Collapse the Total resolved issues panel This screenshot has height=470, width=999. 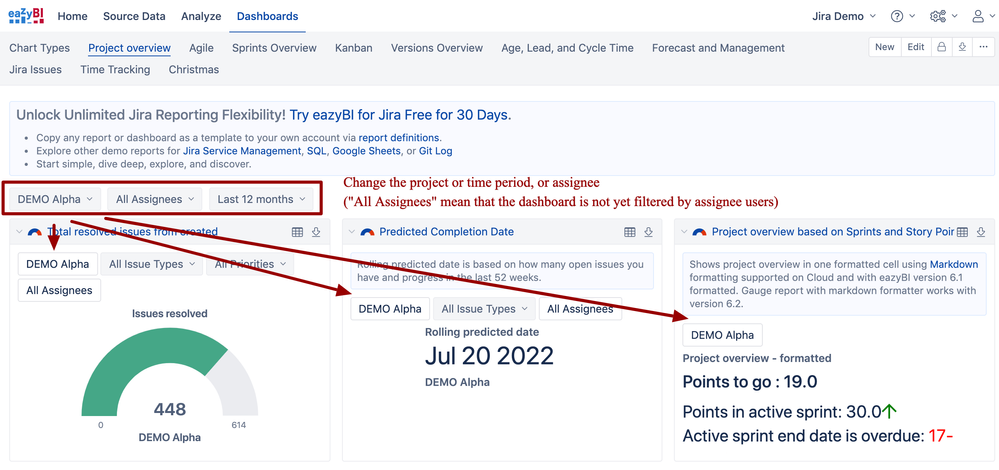[20, 232]
